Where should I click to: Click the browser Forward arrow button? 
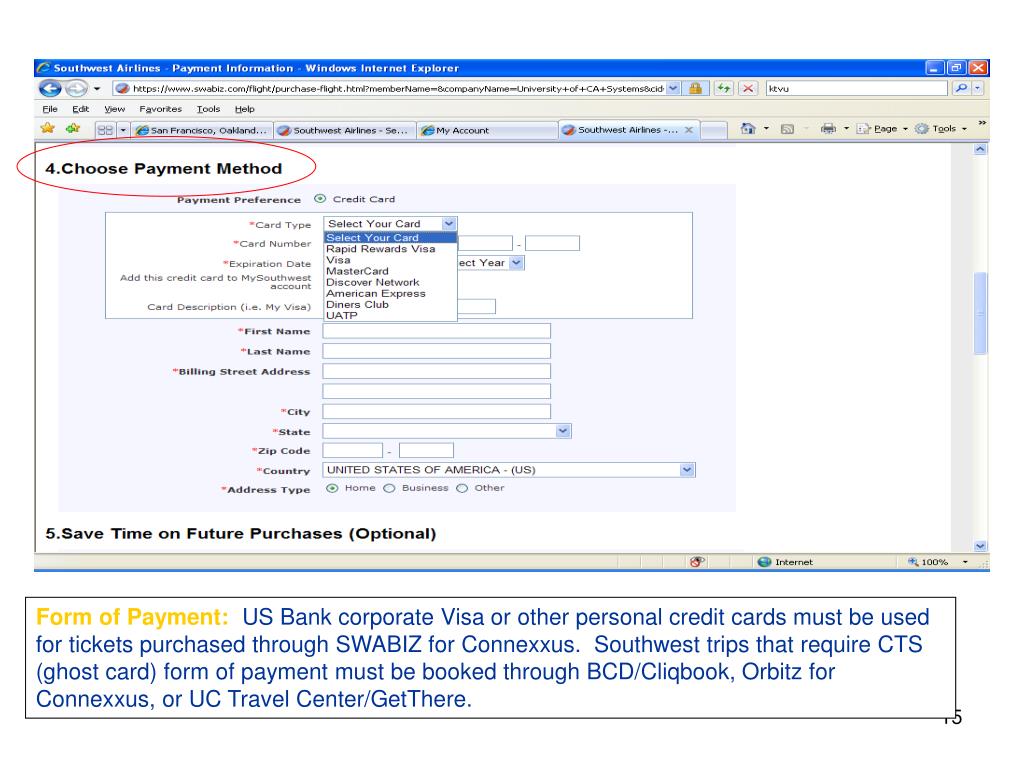[76, 88]
